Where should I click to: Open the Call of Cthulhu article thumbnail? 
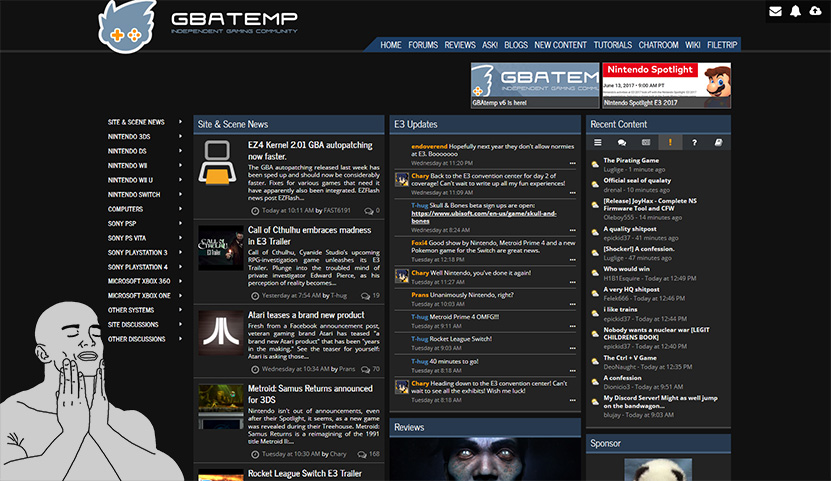pos(221,248)
